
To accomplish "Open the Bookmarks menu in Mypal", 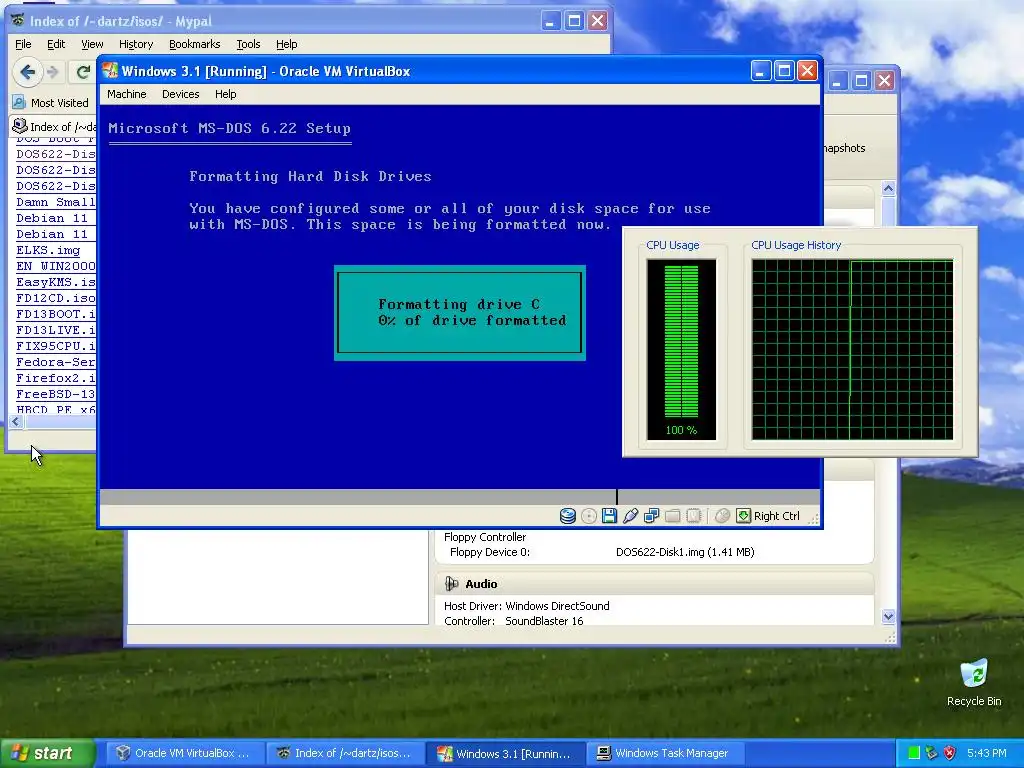I will pos(194,44).
